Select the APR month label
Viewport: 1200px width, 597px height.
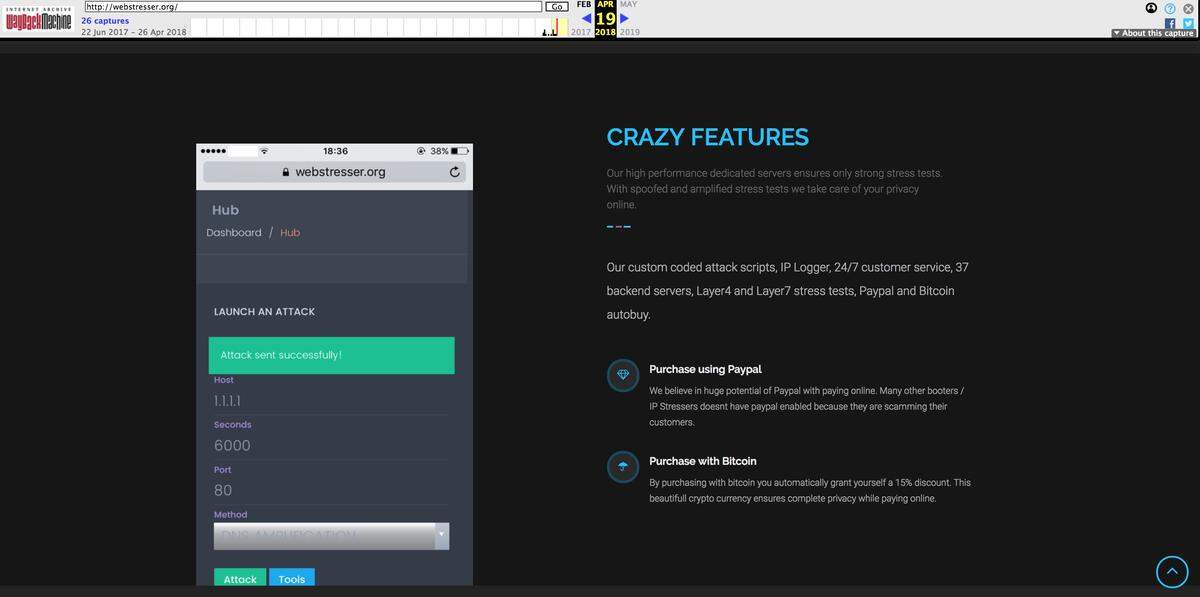pos(605,5)
